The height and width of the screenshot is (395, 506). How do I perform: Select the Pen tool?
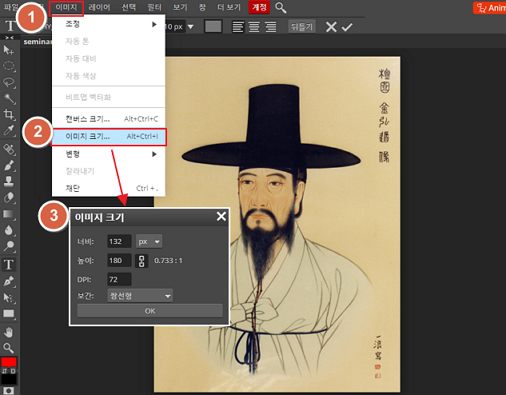tap(8, 281)
